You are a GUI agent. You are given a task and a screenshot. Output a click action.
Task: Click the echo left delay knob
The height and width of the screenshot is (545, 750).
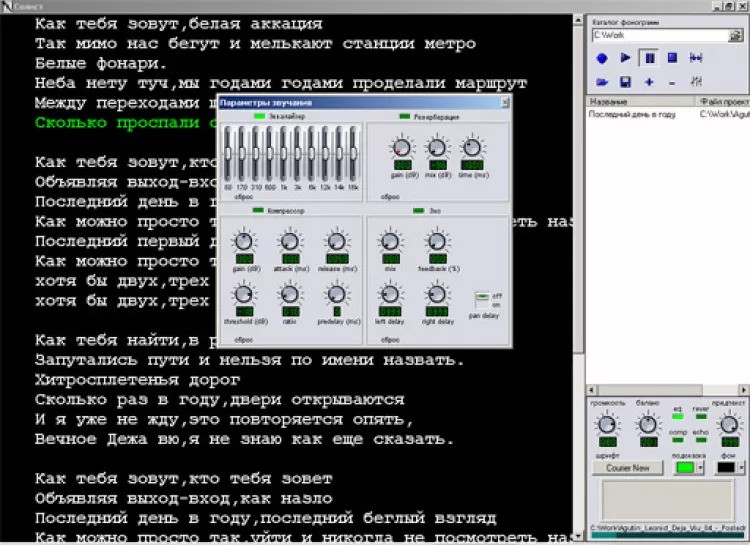[x=390, y=294]
